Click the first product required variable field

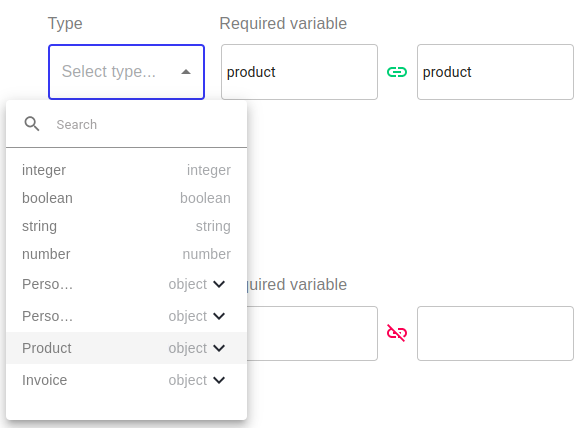click(x=299, y=72)
